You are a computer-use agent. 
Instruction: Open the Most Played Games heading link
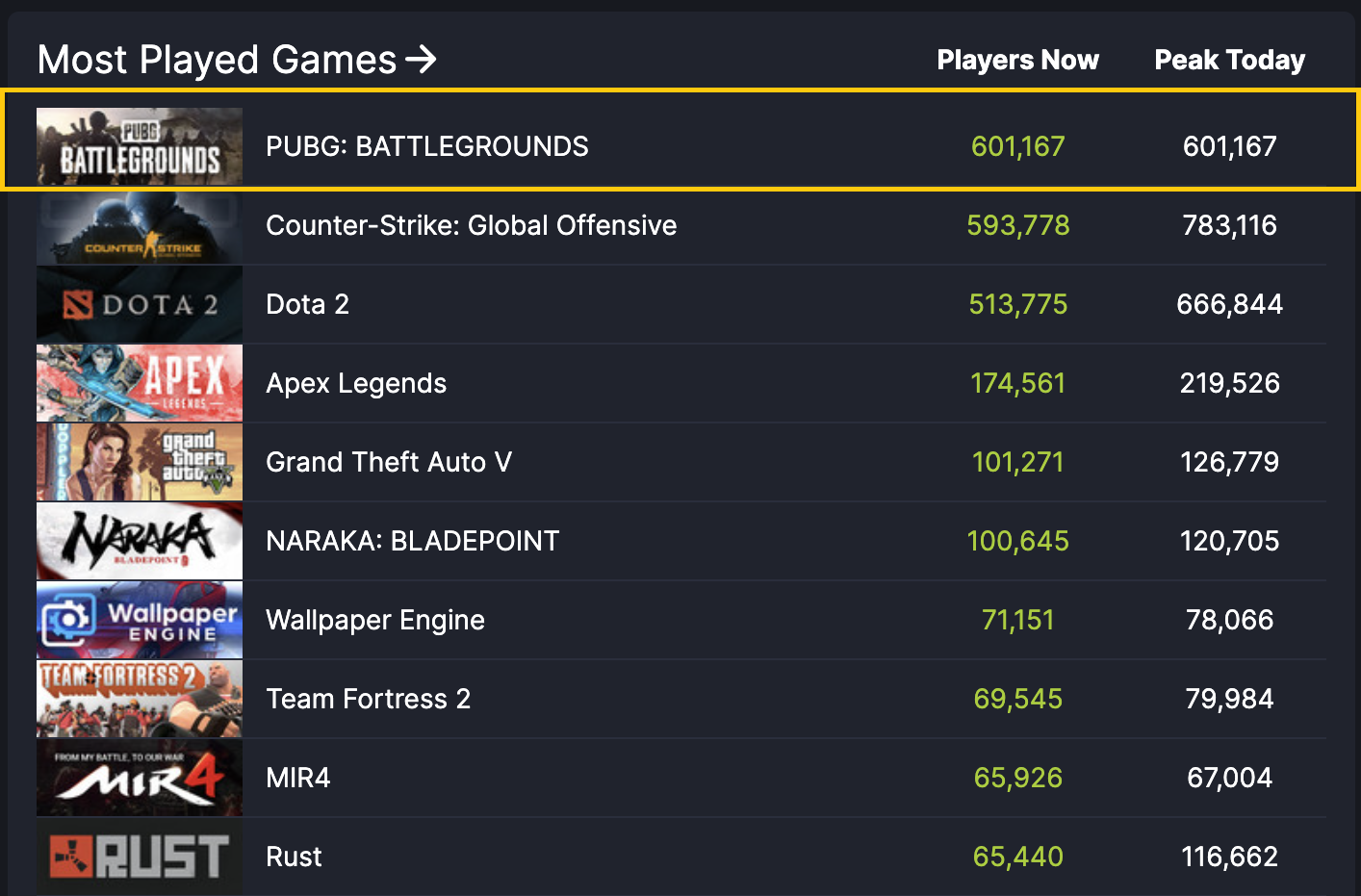click(x=217, y=60)
